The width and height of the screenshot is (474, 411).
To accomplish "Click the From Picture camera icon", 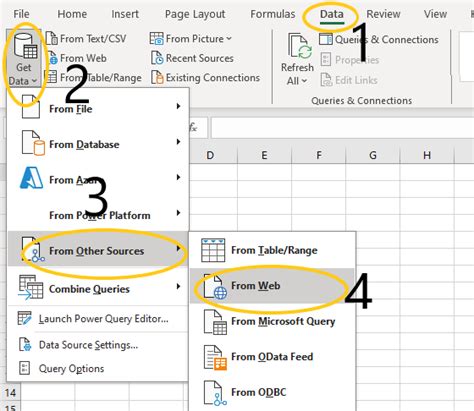I will tap(156, 39).
